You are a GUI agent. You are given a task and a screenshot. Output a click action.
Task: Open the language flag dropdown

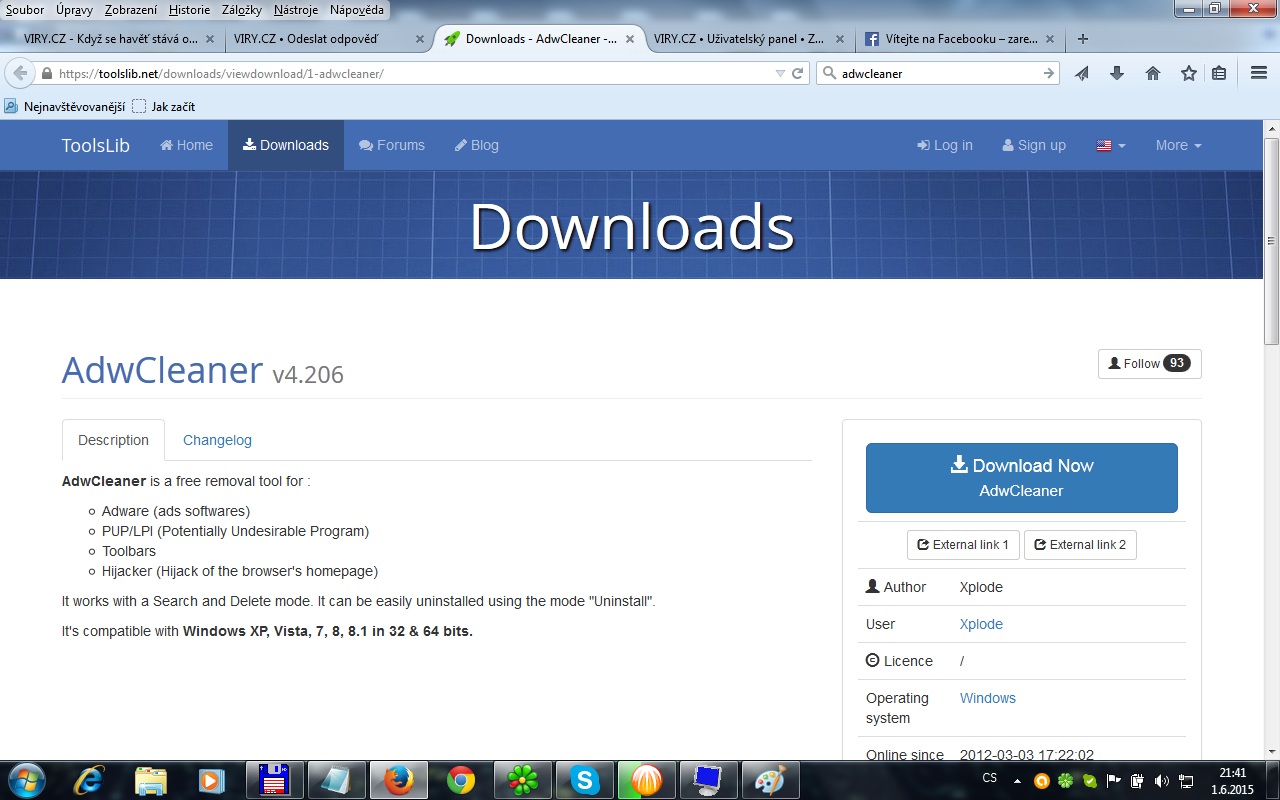1110,145
